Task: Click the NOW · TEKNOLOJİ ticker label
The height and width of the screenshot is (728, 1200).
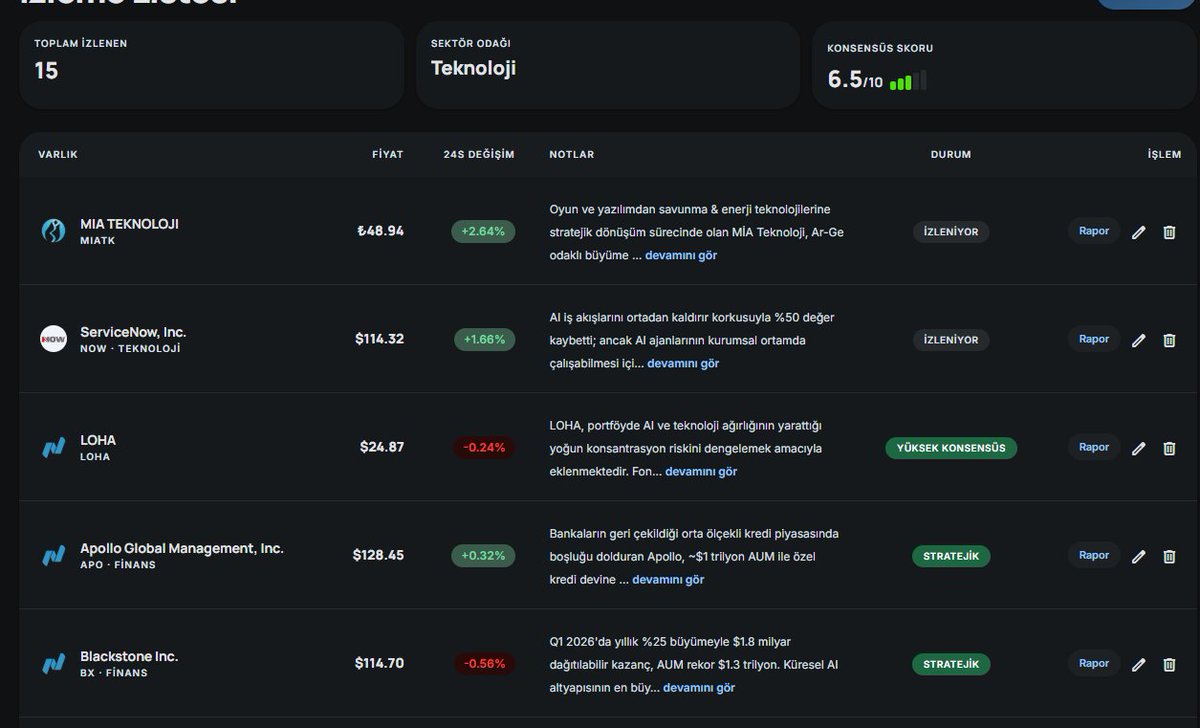Action: point(130,349)
